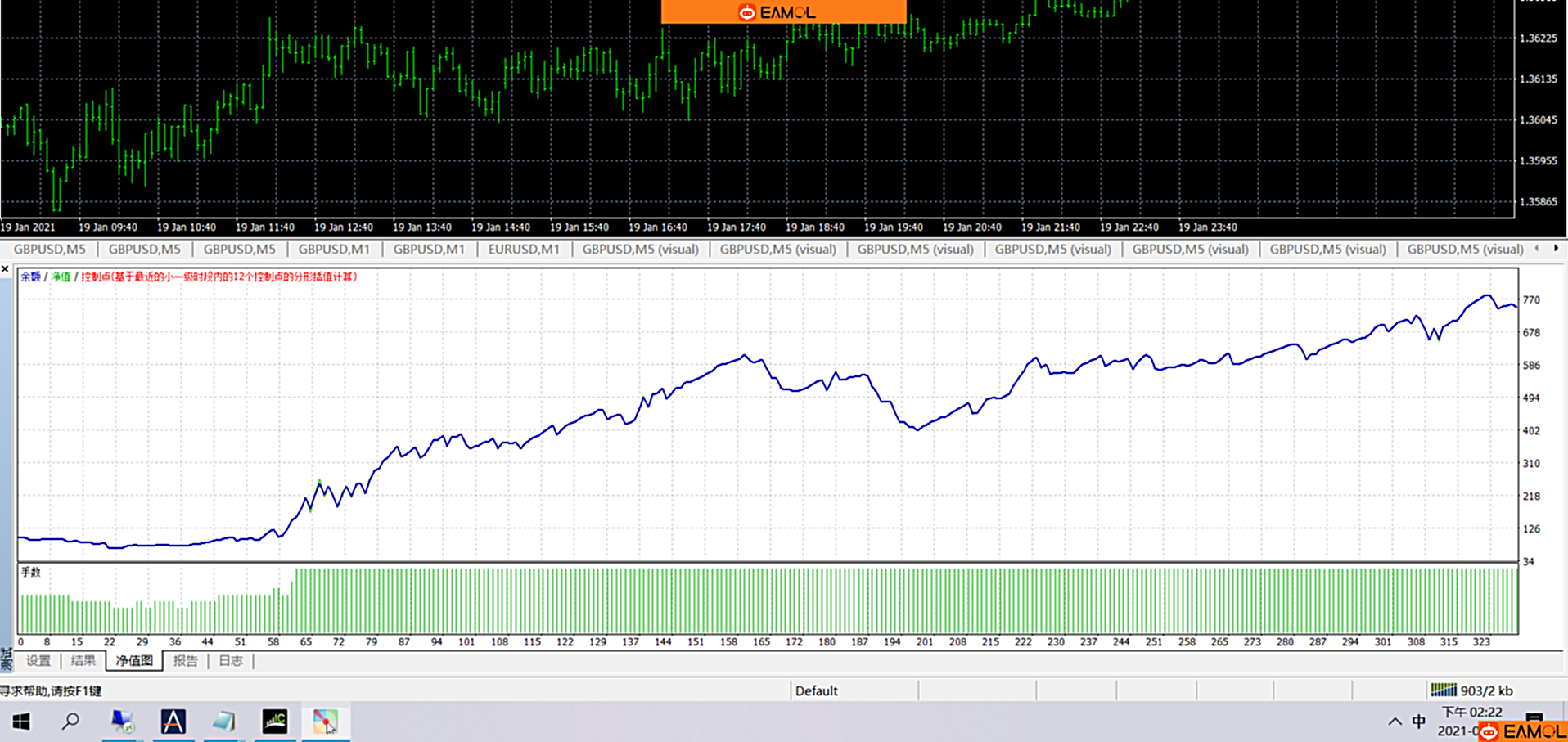Click the red 控制点 legend text

219,277
